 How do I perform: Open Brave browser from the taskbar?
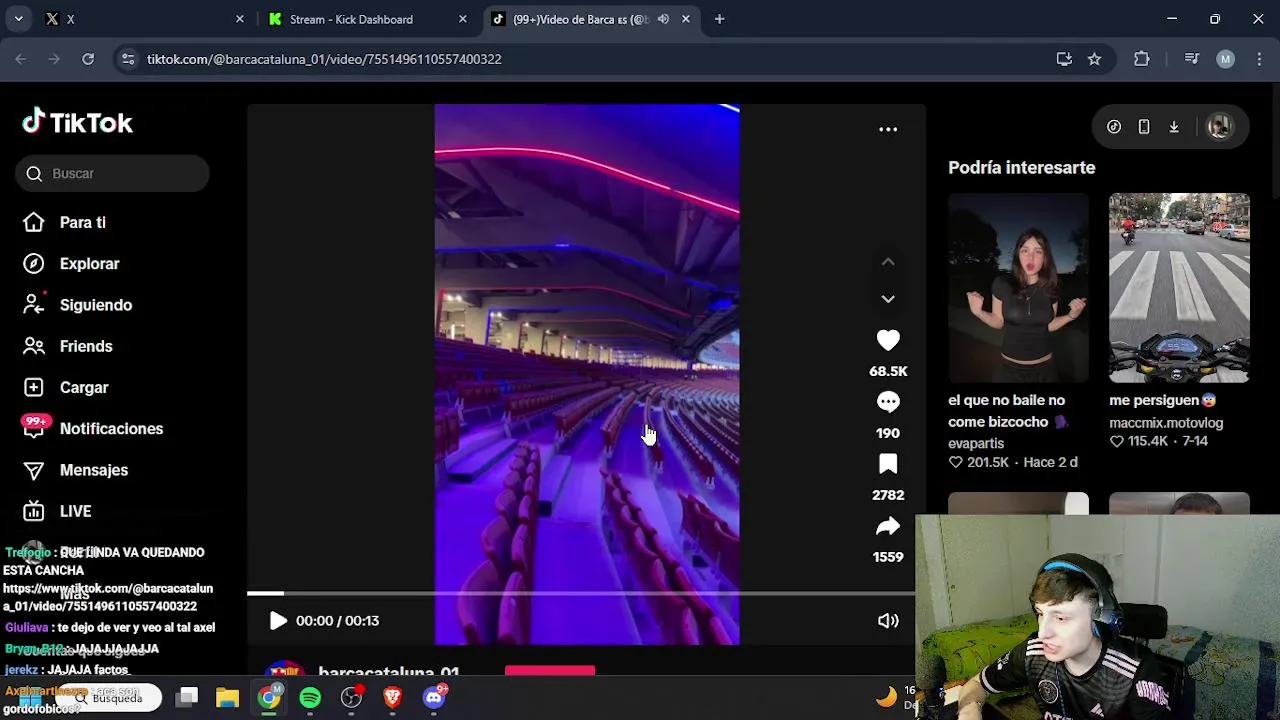392,698
